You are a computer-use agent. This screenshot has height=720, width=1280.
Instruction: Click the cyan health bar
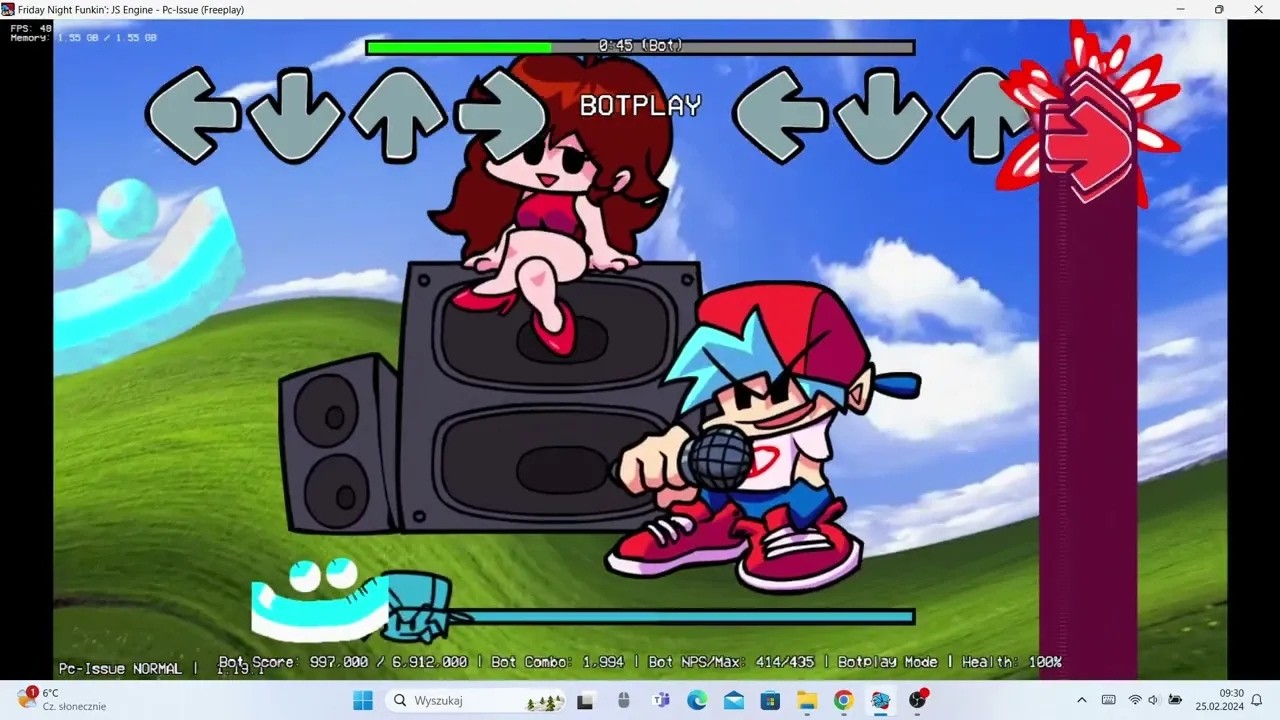[x=680, y=617]
